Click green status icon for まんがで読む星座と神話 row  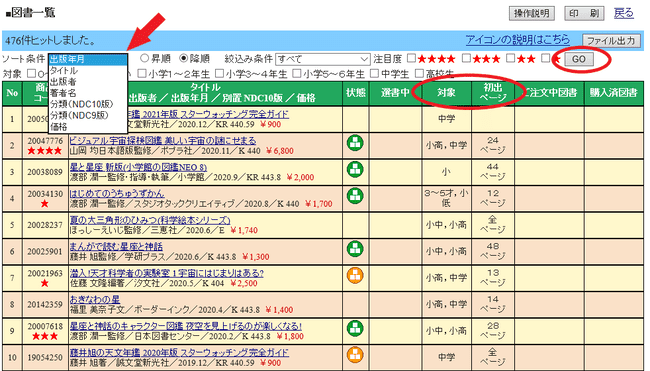(355, 249)
